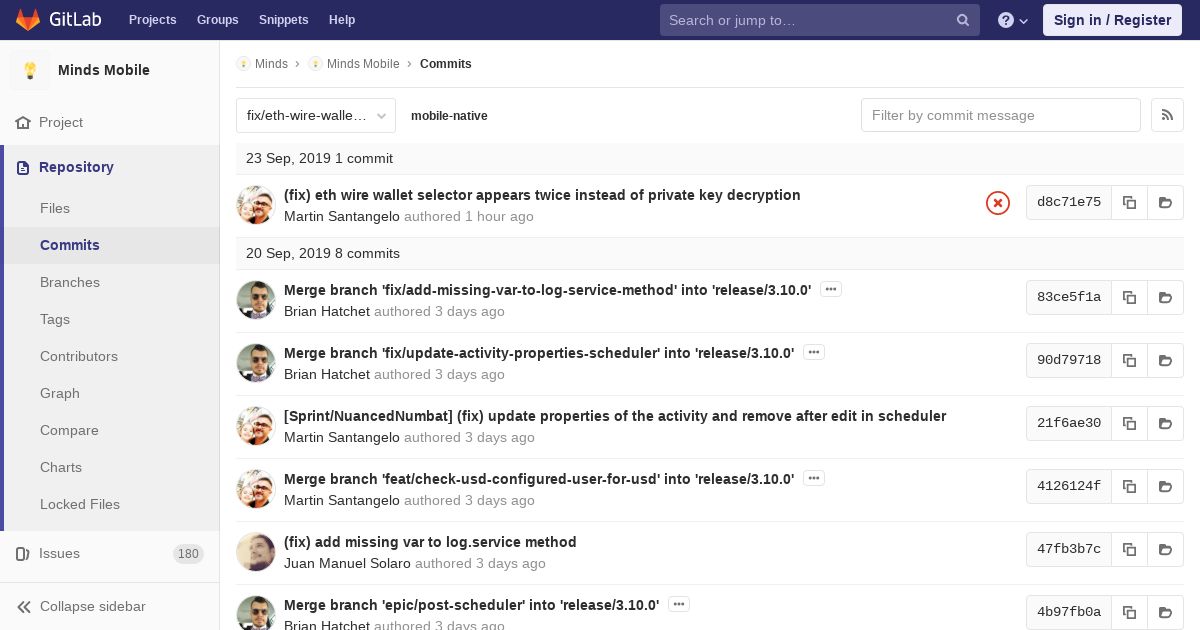
Task: Click the mobile-native path link
Action: pos(449,116)
